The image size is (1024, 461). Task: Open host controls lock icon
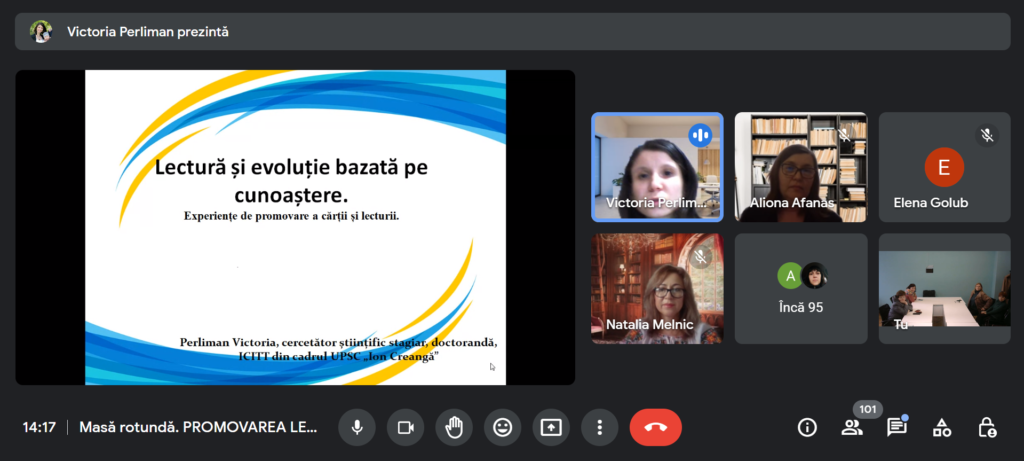[x=987, y=428]
